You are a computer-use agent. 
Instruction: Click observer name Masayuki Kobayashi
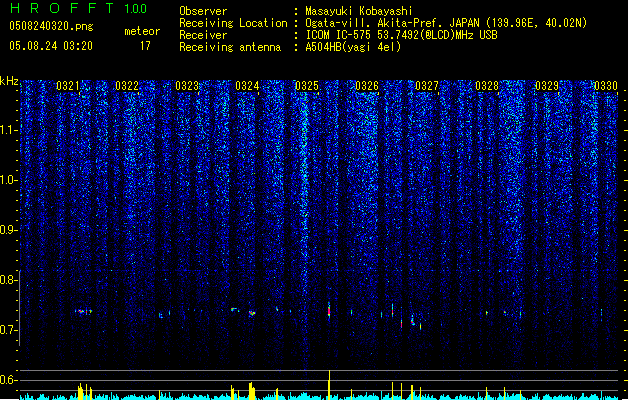[x=359, y=11]
